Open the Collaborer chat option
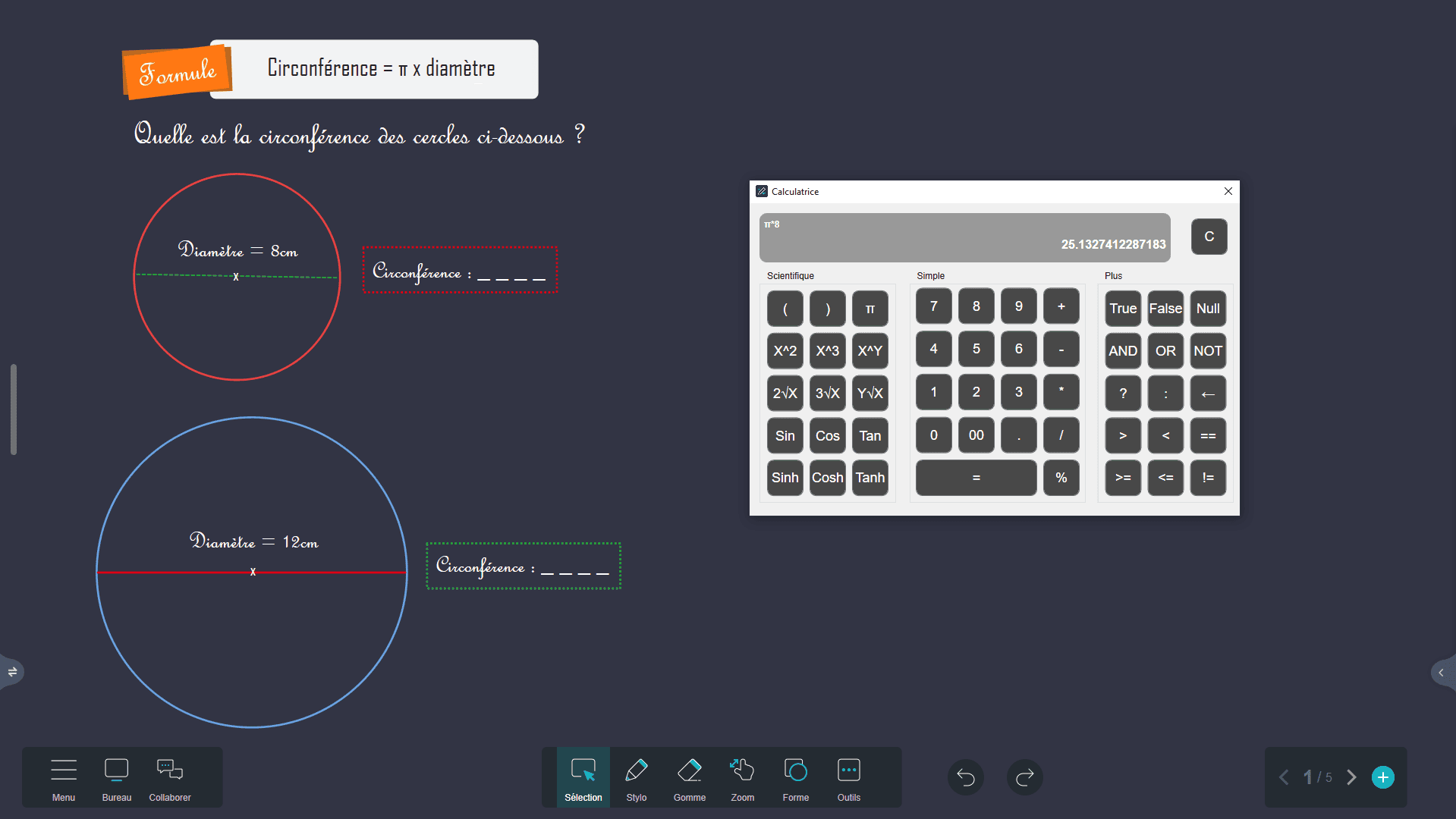The width and height of the screenshot is (1456, 819). pyautogui.click(x=170, y=777)
